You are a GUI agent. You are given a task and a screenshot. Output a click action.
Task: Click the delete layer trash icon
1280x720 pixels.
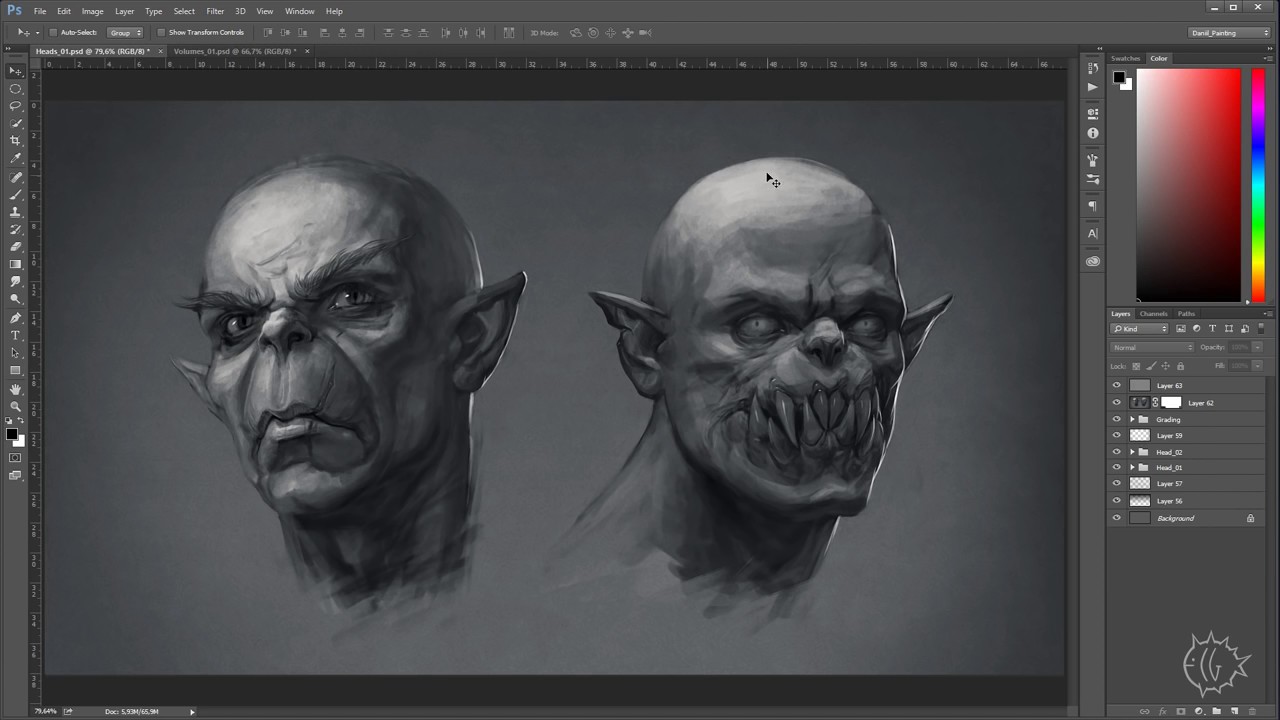pyautogui.click(x=1252, y=711)
